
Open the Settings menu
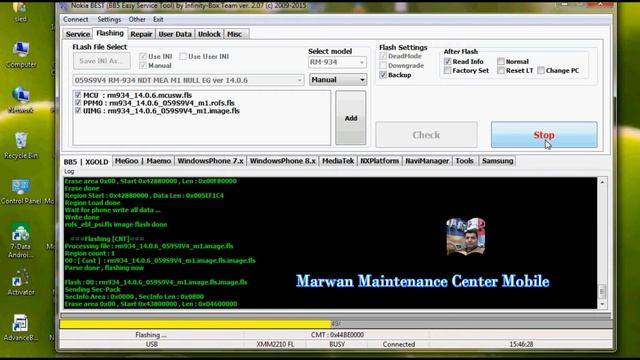(109, 19)
